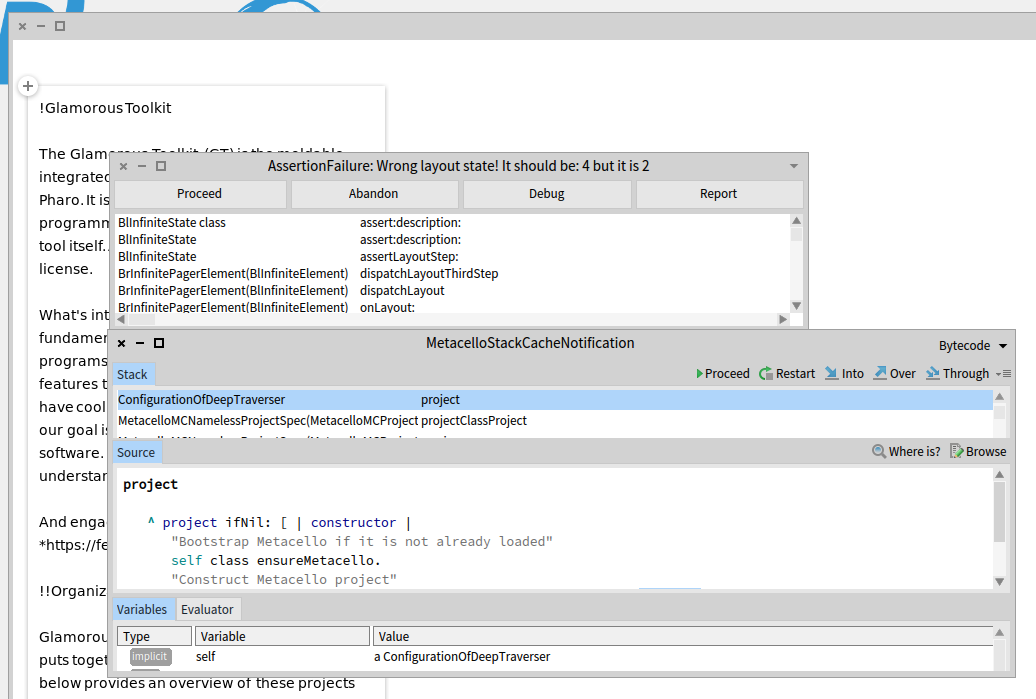This screenshot has height=699, width=1036.
Task: Switch to the Stack tab
Action: 132,375
